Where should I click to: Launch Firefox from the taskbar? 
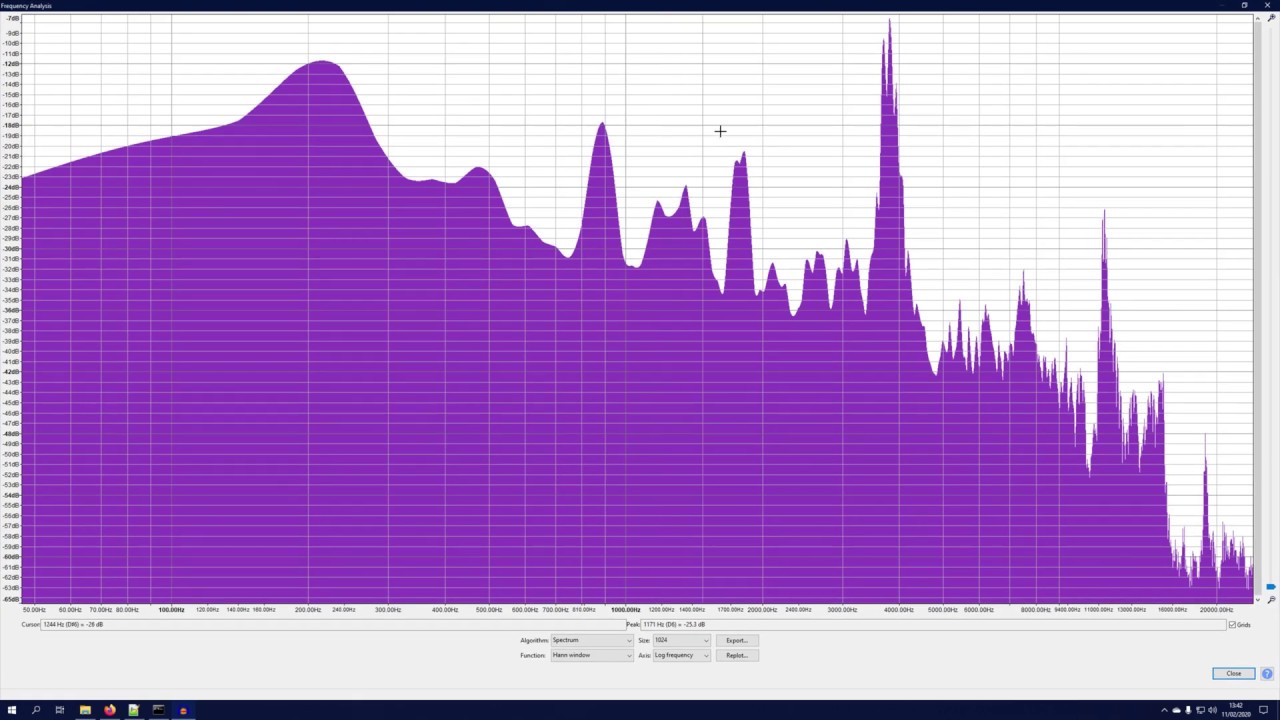pyautogui.click(x=109, y=710)
